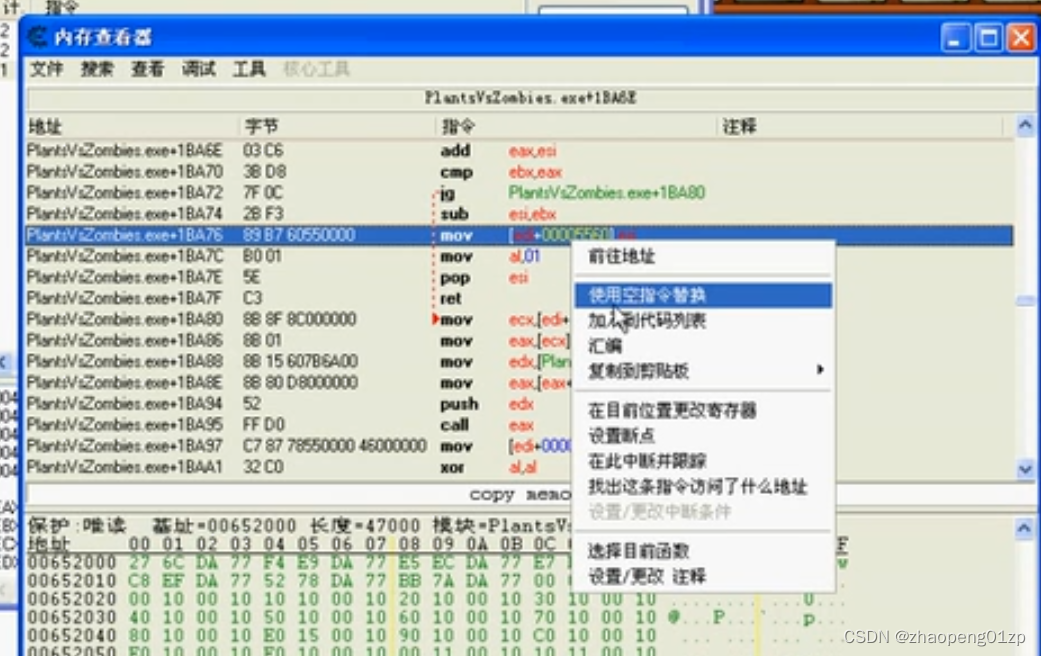Select row PlantsVsZombies.exe+1BA72 jg
The image size is (1041, 656).
pyautogui.click(x=520, y=193)
